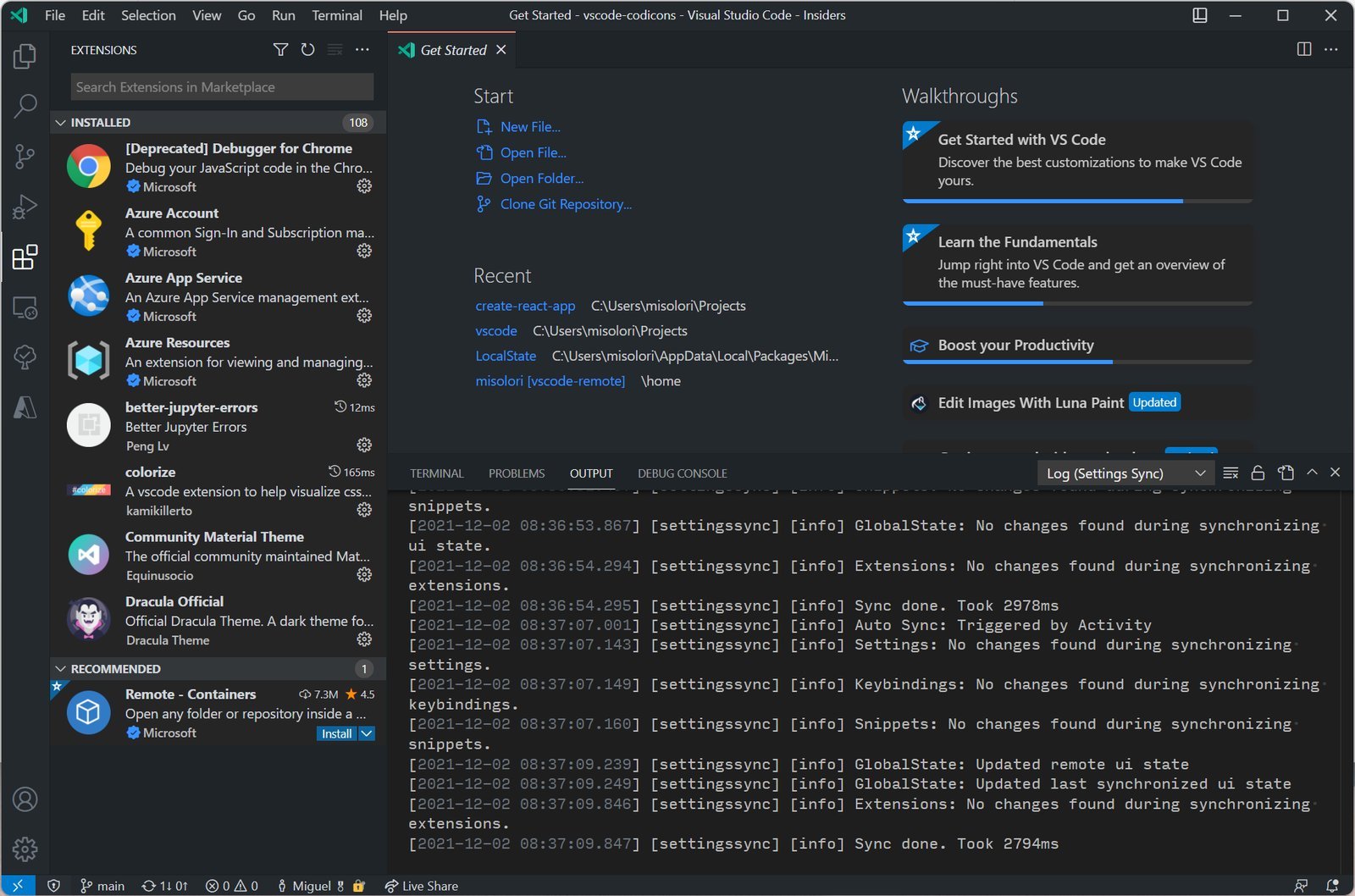Click the Filter Extensions funnel icon
Screen dimensions: 1355x896
tap(280, 50)
